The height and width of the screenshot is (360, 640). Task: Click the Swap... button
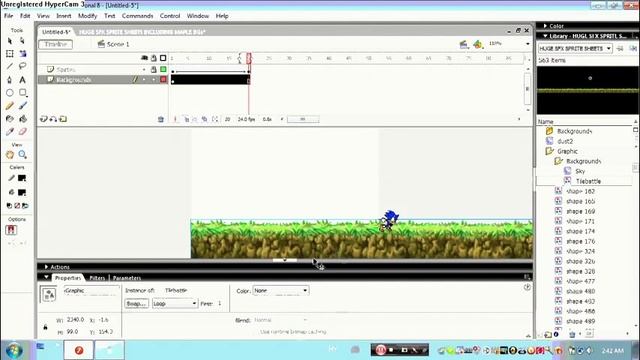[136, 303]
